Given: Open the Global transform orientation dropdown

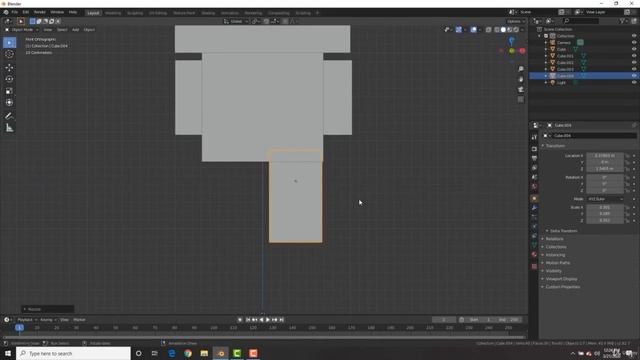Looking at the screenshot, I should 236,21.
